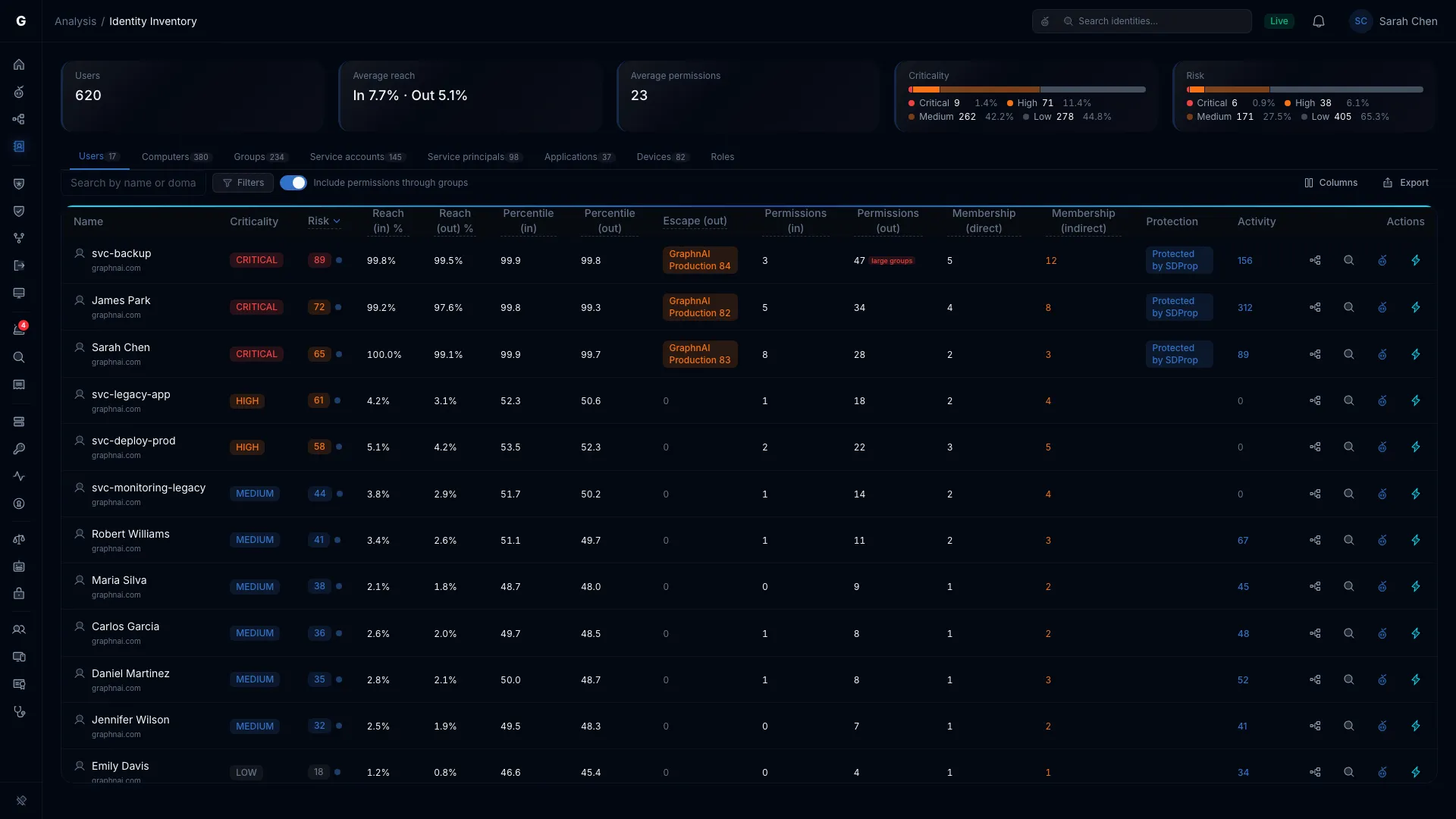This screenshot has height=819, width=1456.
Task: Click the graph hierarchy sidebar icon
Action: click(x=19, y=119)
